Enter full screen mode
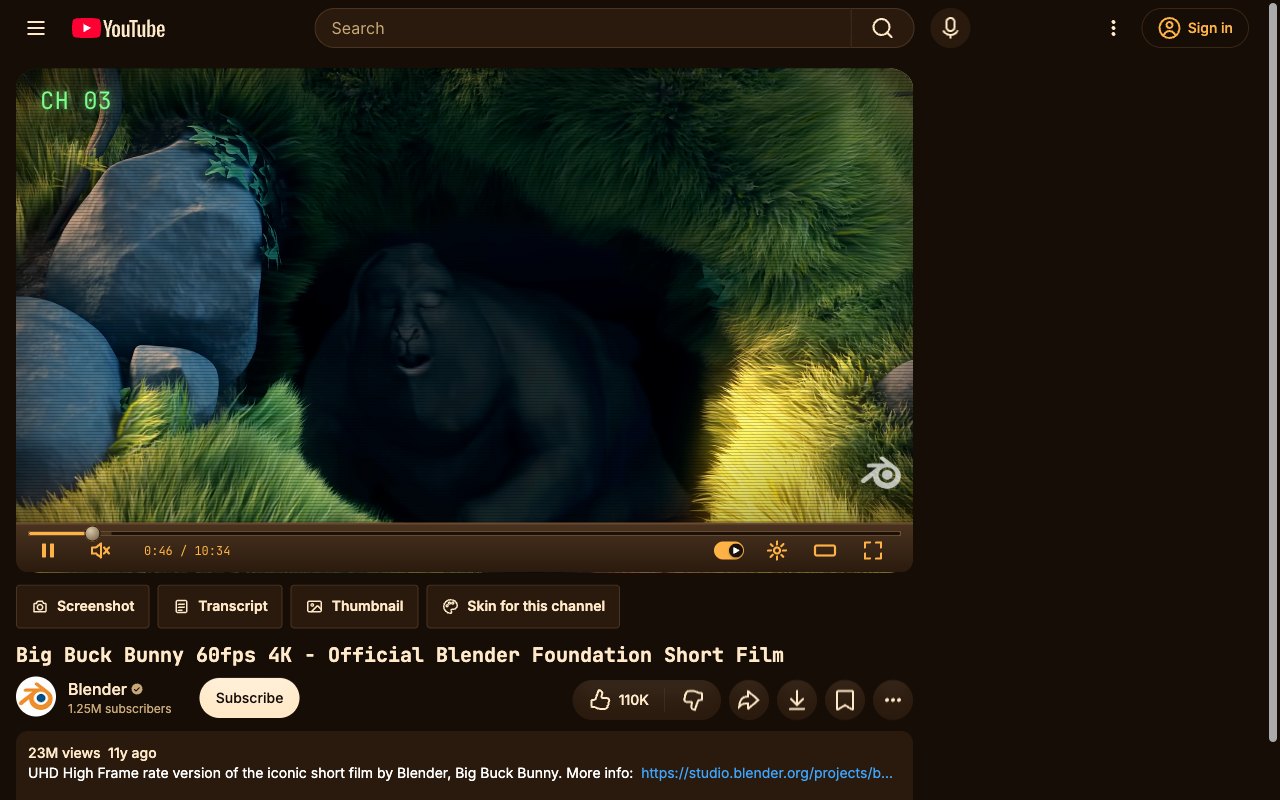The height and width of the screenshot is (800, 1280). (x=873, y=550)
